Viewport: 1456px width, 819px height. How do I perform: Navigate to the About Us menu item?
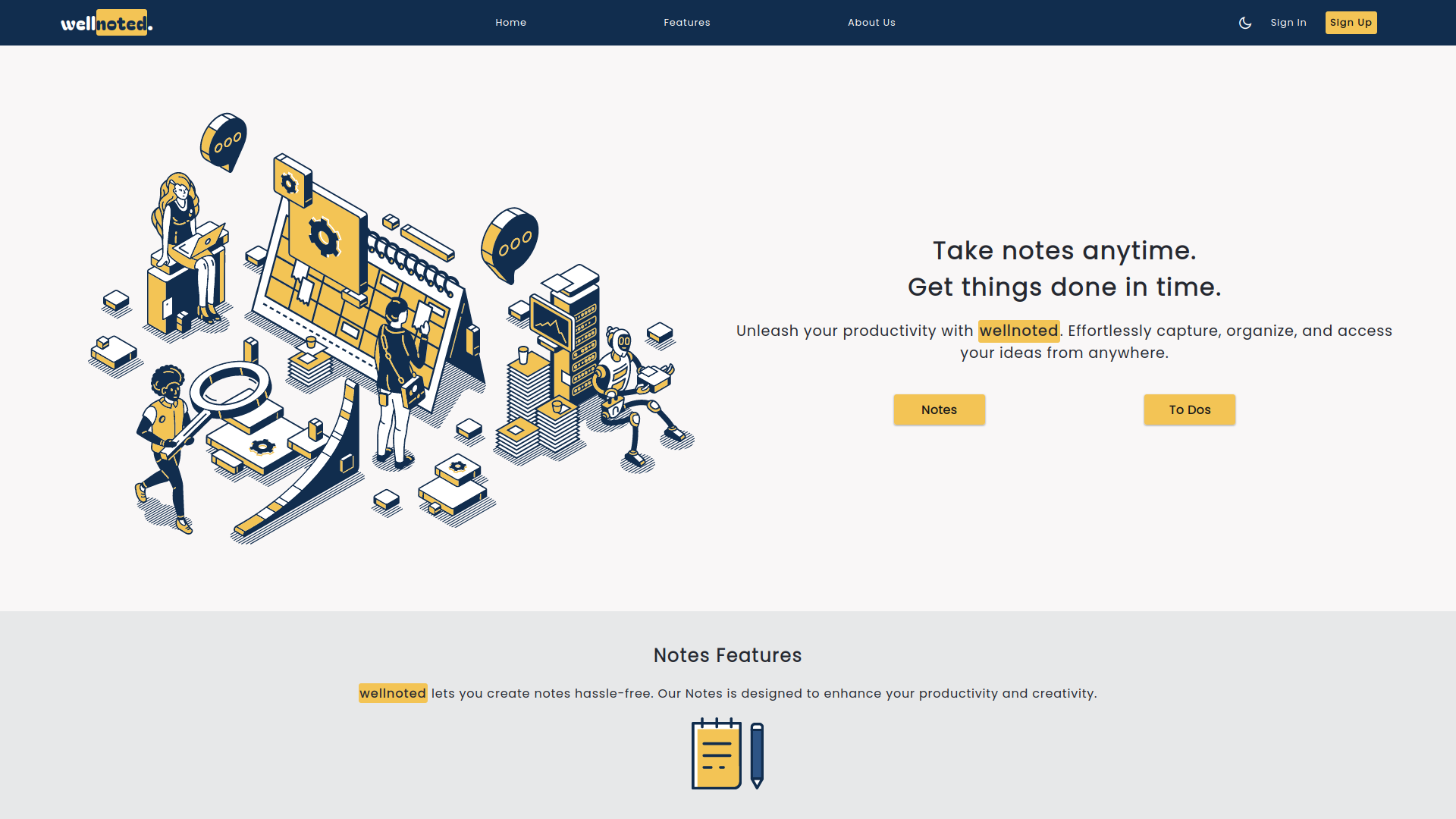(x=871, y=22)
